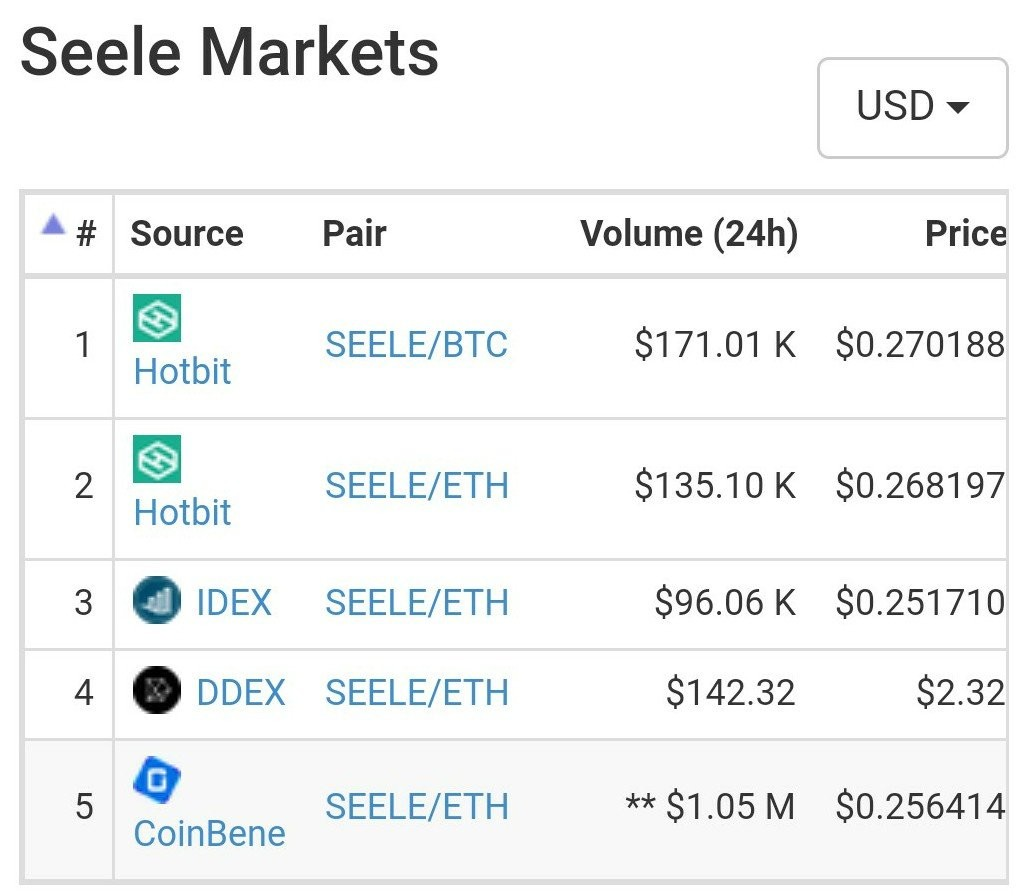Open CoinBene's SEELE/ETH pair link
Screen dimensions: 1028x896
click(x=416, y=807)
